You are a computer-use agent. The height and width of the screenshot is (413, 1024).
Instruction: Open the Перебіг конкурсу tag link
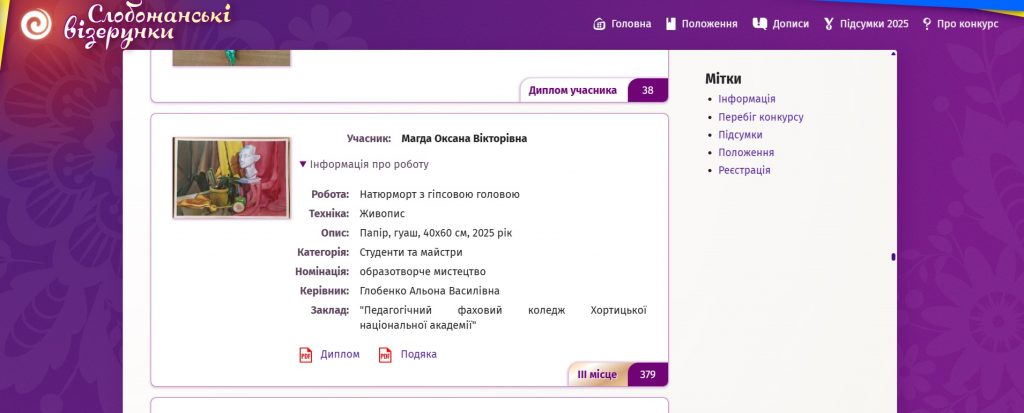point(760,117)
